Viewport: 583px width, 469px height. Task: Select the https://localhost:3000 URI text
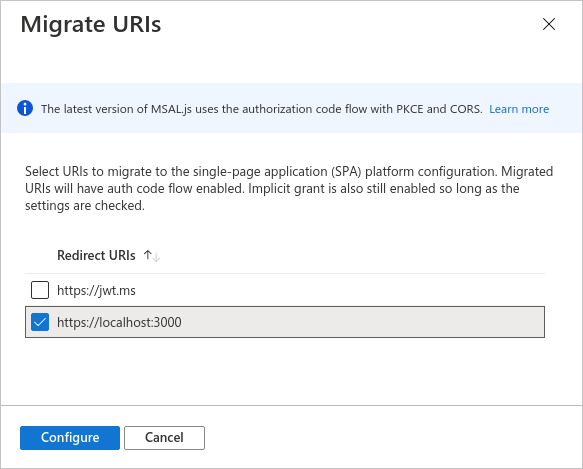point(119,322)
